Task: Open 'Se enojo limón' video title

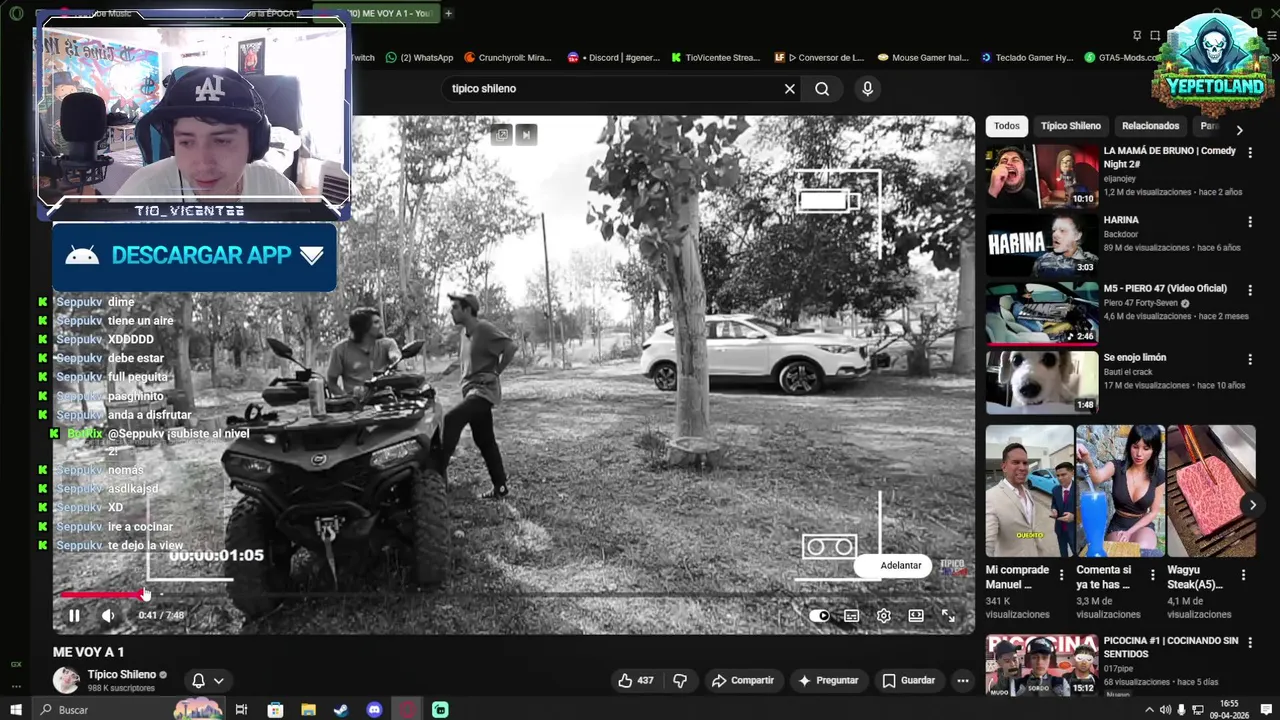Action: pyautogui.click(x=1134, y=358)
